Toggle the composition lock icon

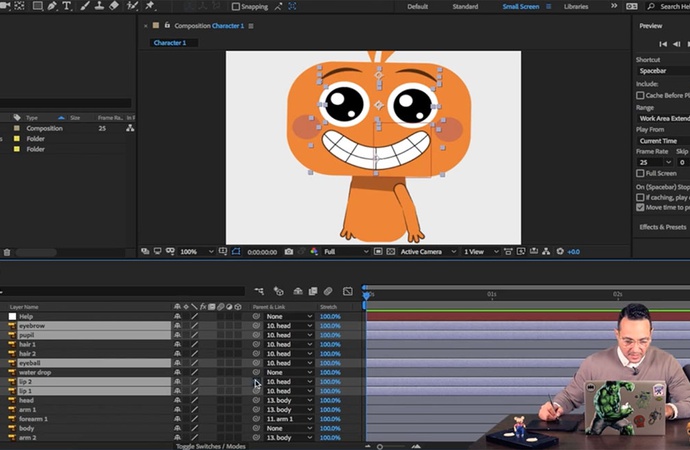tap(167, 26)
